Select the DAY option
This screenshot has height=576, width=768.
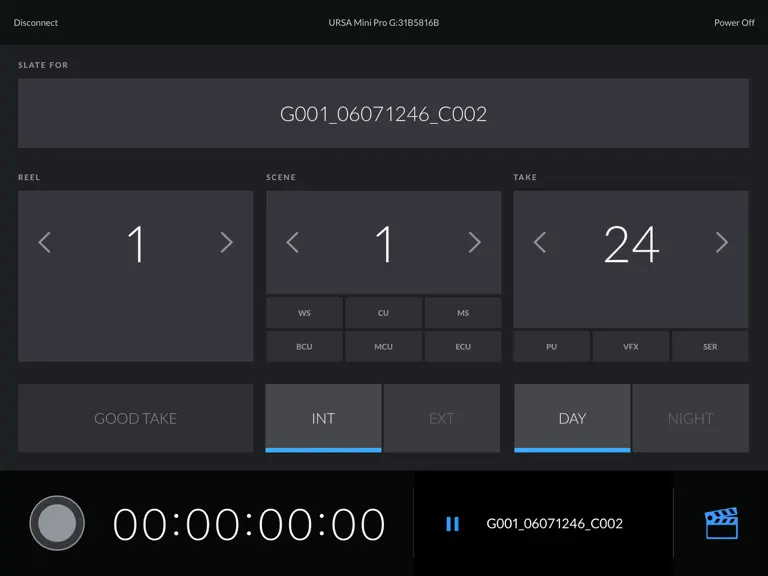point(572,418)
